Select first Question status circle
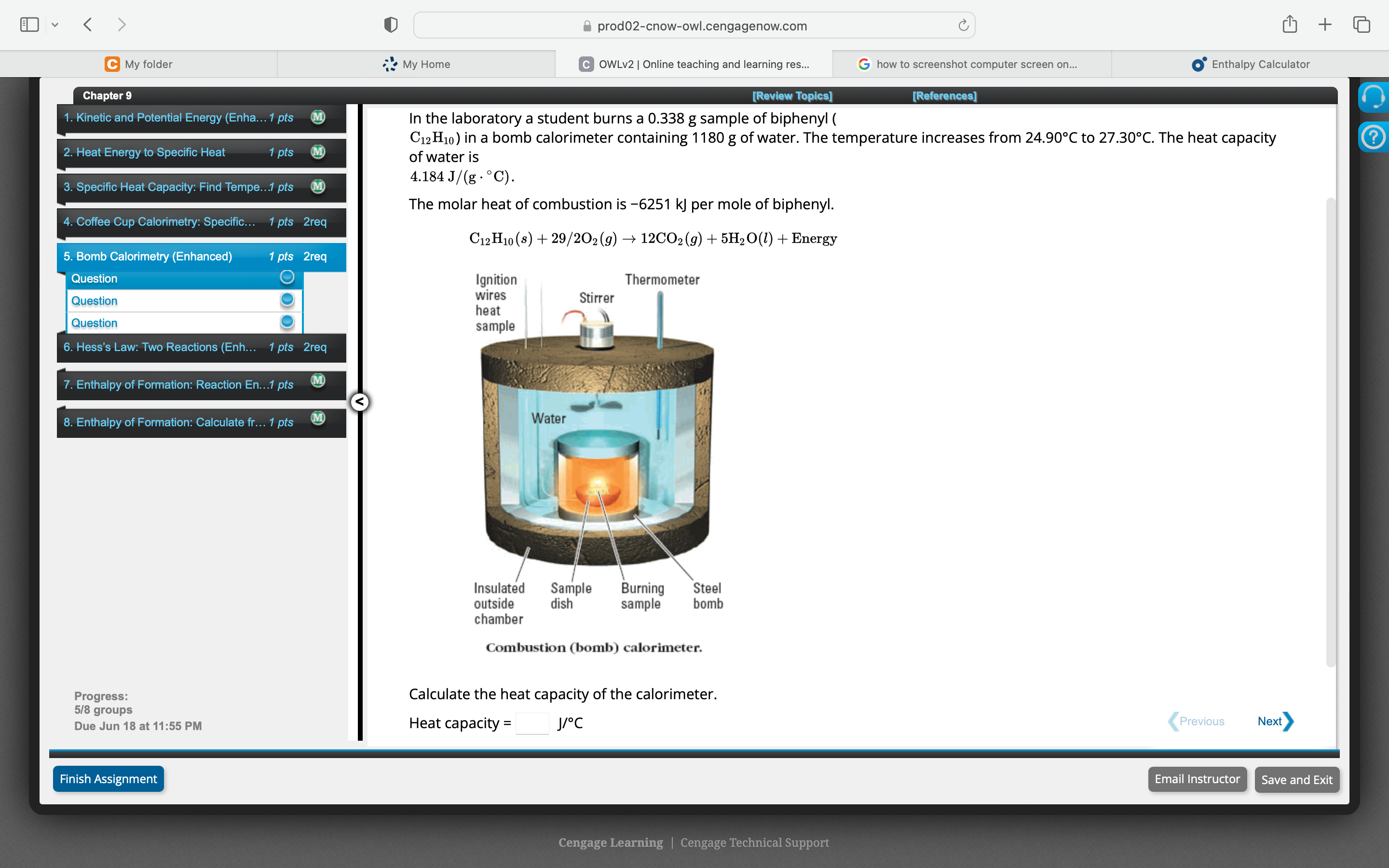This screenshot has width=1389, height=868. tap(287, 278)
